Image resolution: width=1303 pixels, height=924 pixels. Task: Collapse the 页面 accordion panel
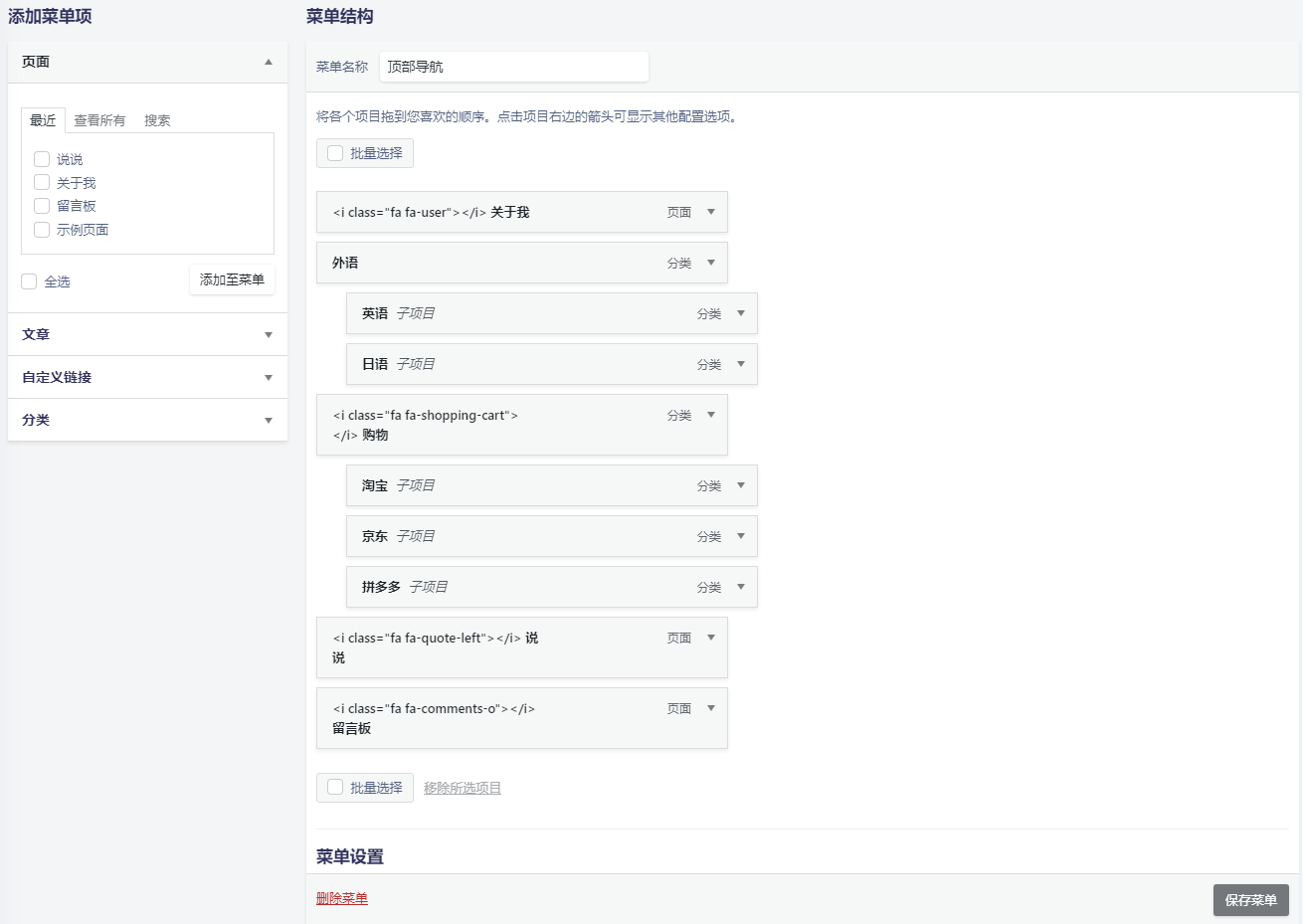click(x=268, y=62)
